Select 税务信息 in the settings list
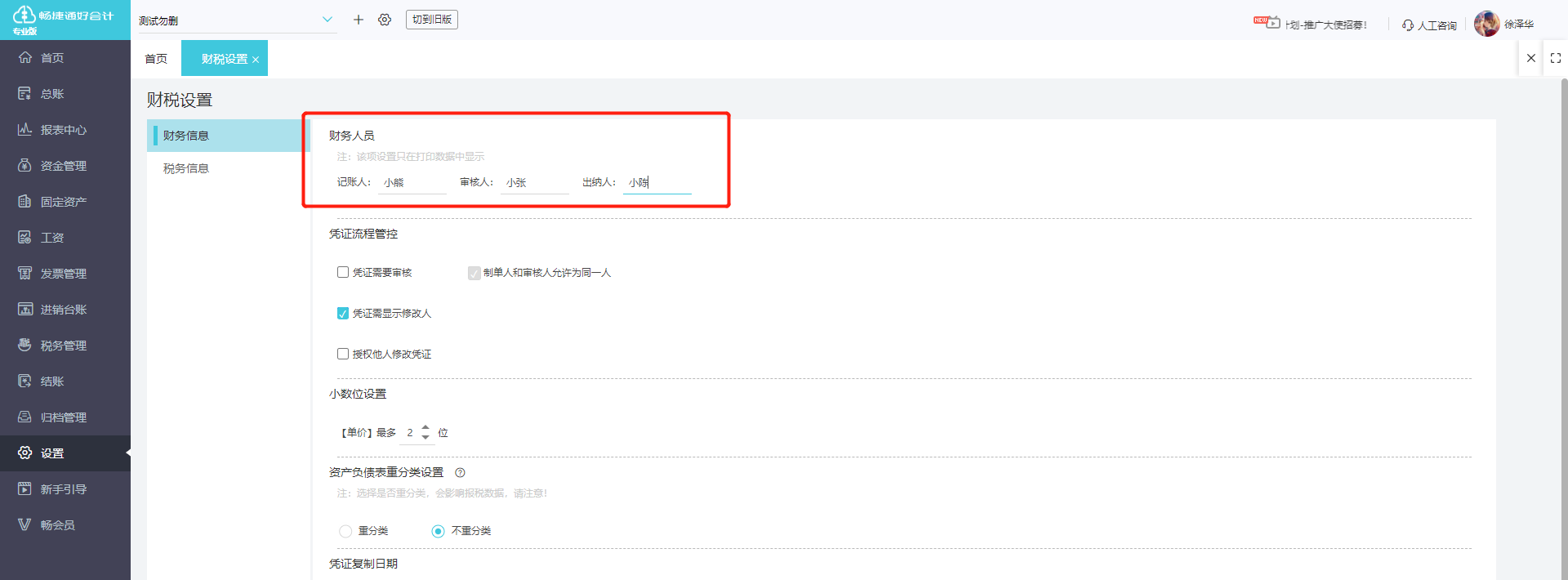The height and width of the screenshot is (580, 1568). [x=186, y=168]
